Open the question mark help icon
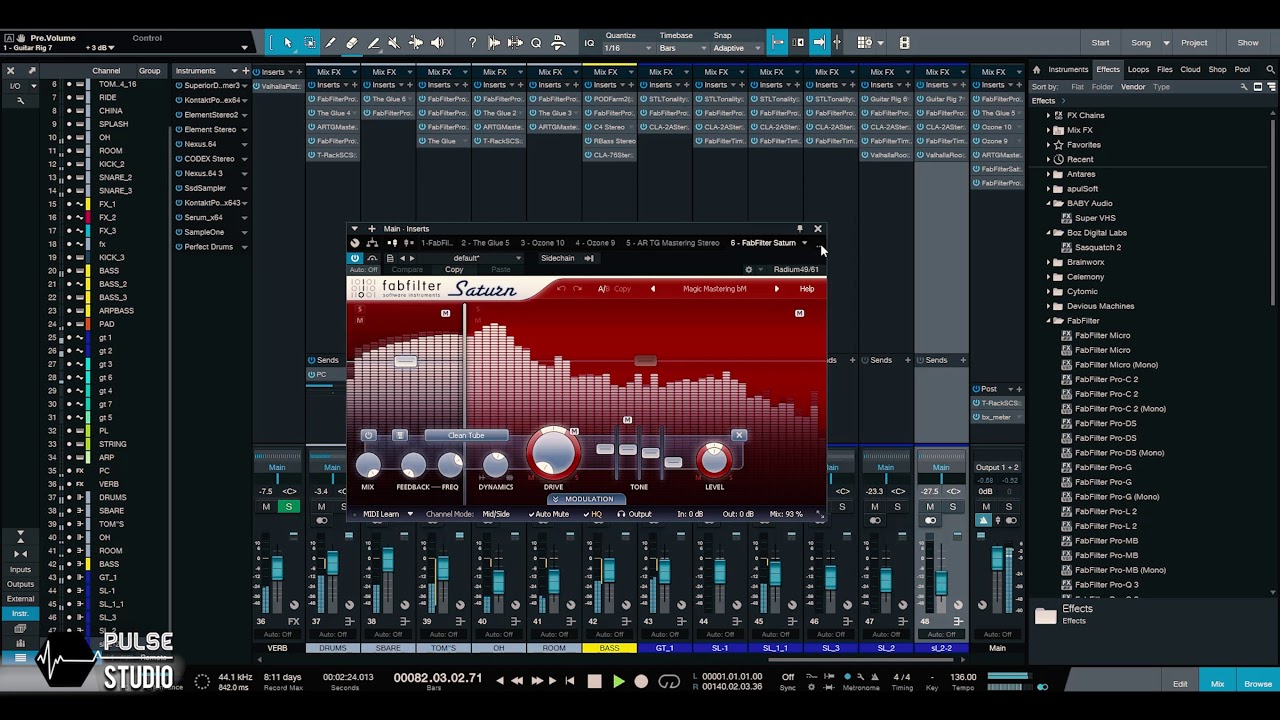This screenshot has width=1280, height=720. [x=472, y=43]
